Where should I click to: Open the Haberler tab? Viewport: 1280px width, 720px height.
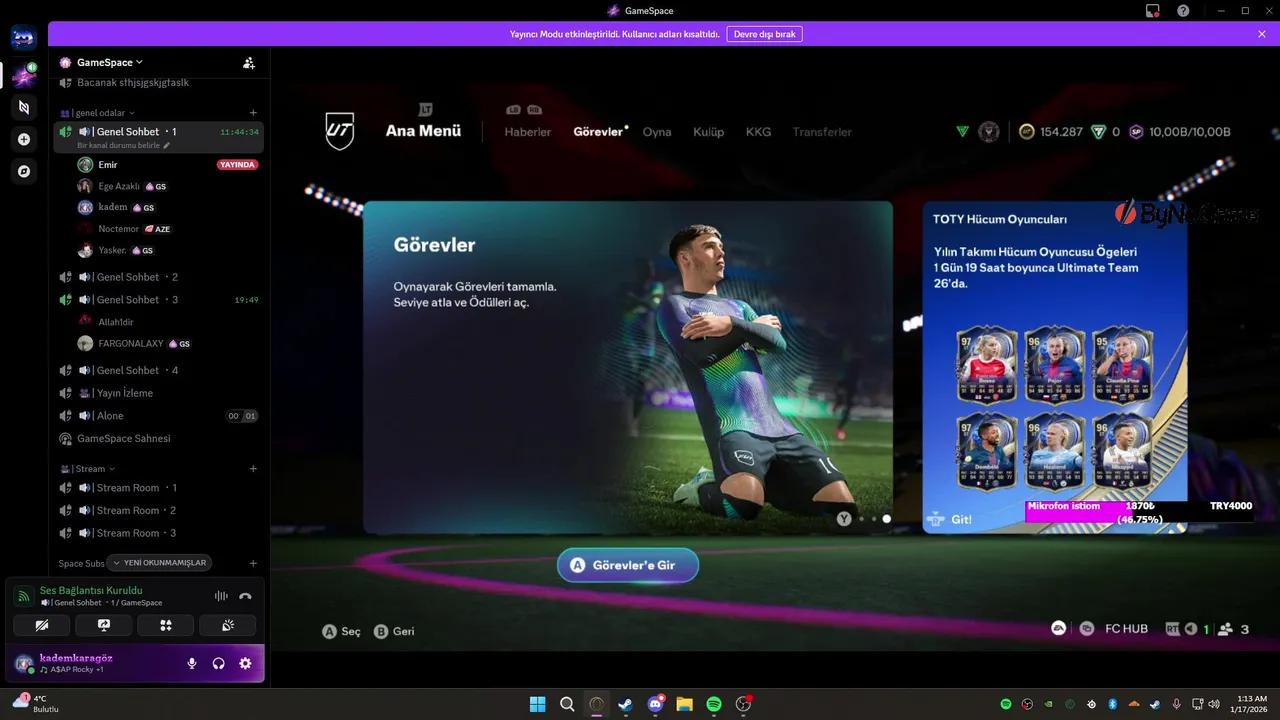click(x=528, y=132)
